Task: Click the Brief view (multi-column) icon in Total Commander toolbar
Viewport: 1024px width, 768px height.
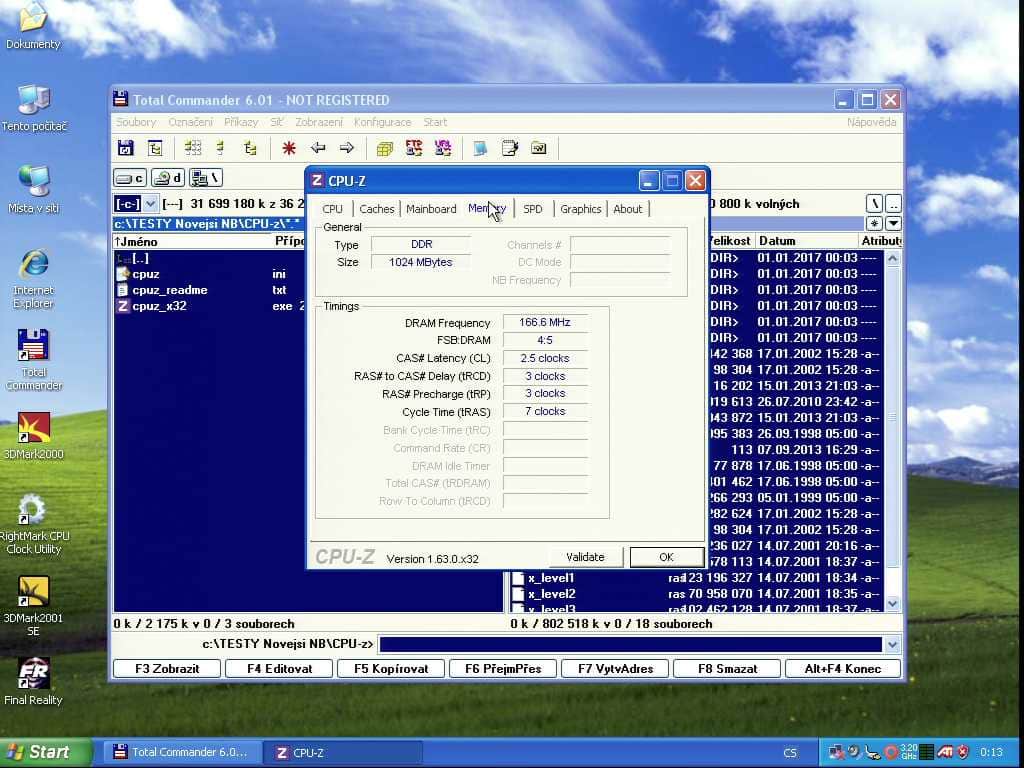Action: [x=192, y=148]
